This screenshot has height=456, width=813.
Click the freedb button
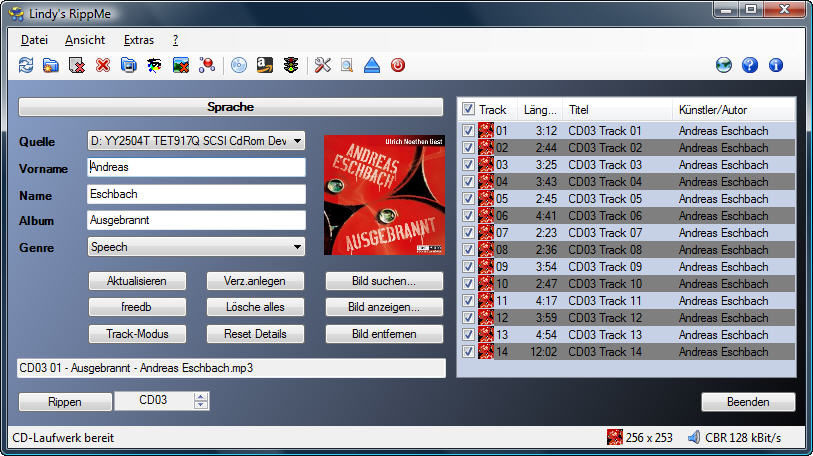click(136, 307)
